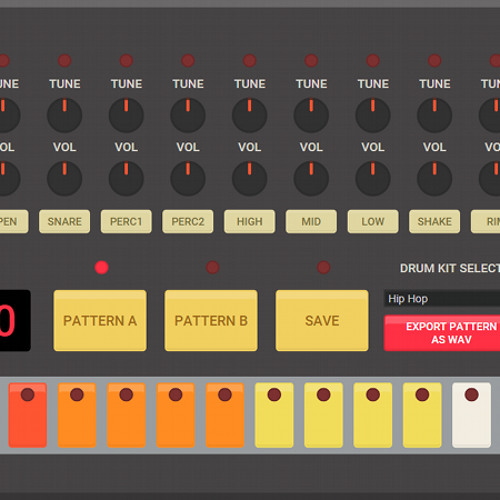Viewport: 500px width, 500px height.
Task: Click the LOW VOL knob
Action: pyautogui.click(x=373, y=178)
